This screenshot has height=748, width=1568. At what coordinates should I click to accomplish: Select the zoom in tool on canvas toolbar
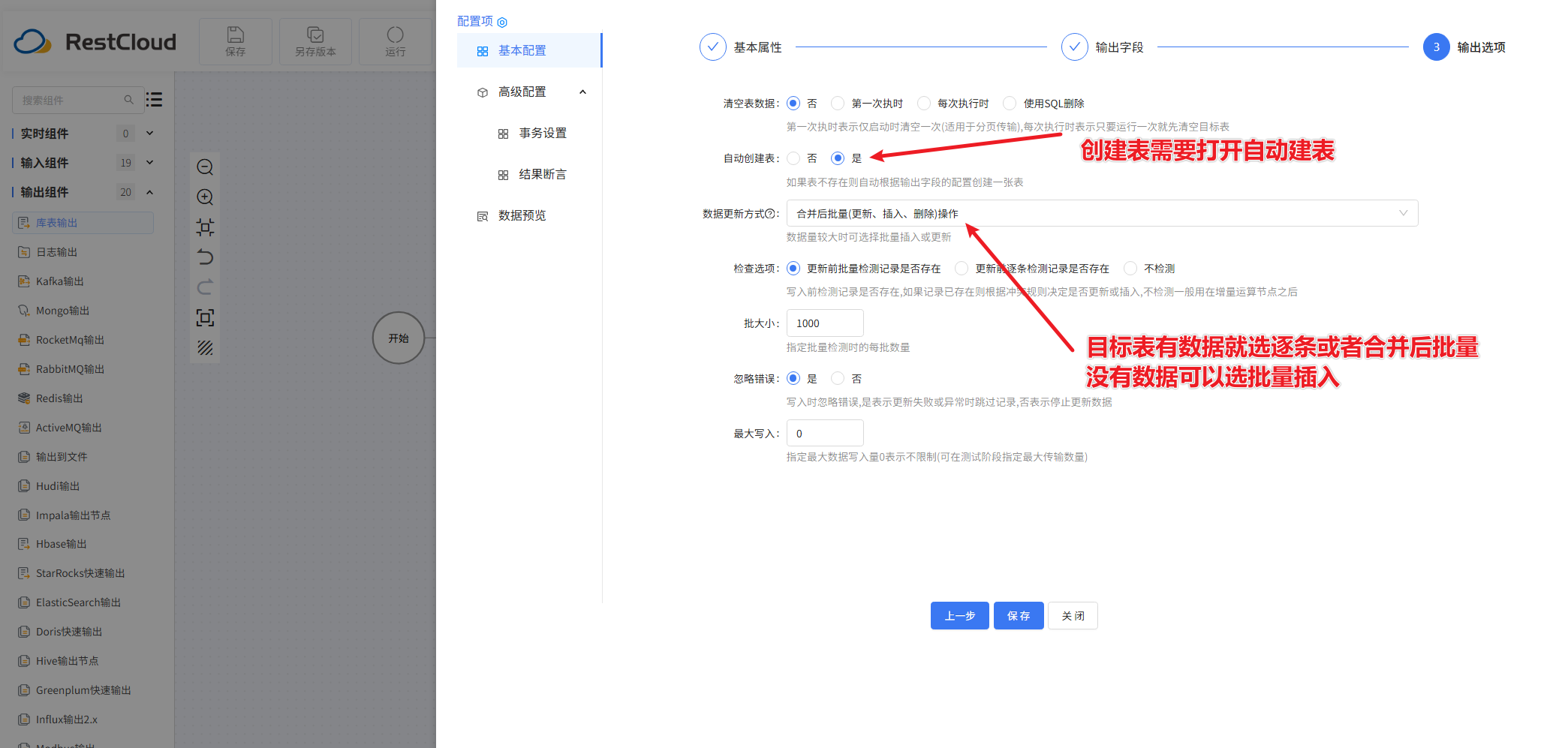pos(205,197)
